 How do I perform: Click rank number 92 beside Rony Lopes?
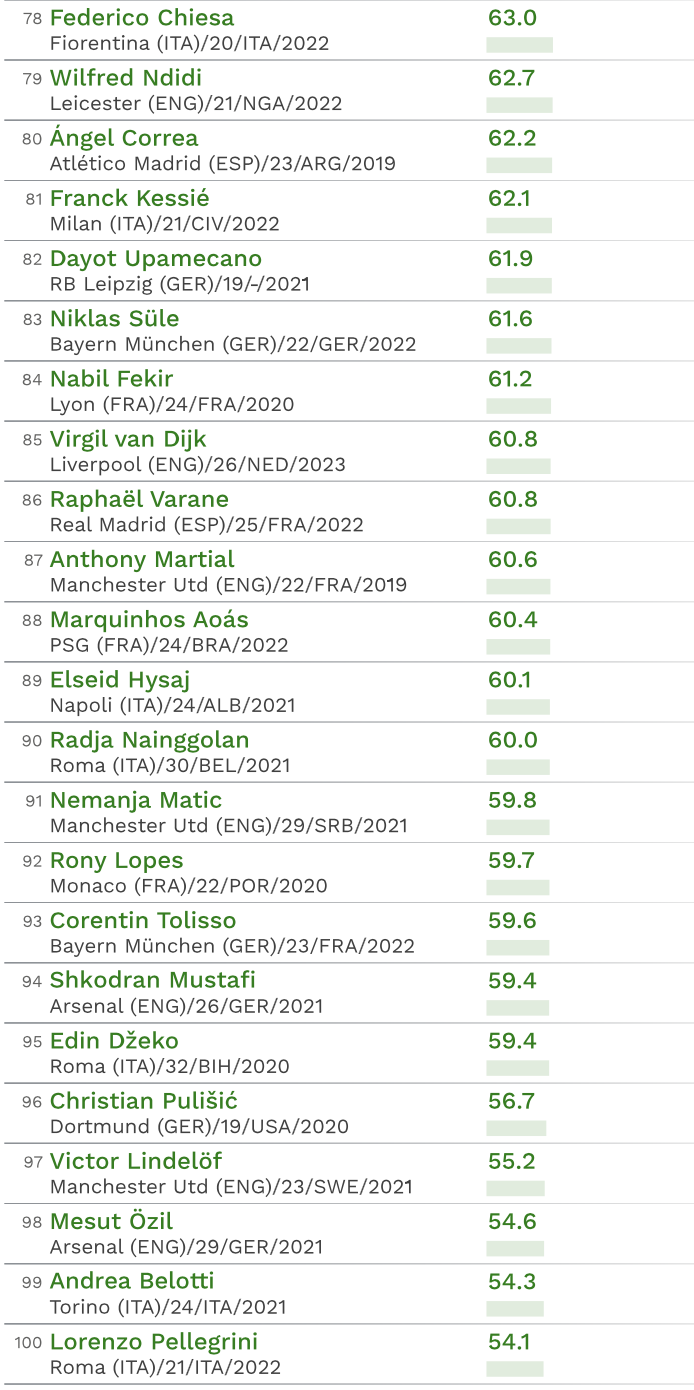pos(32,861)
